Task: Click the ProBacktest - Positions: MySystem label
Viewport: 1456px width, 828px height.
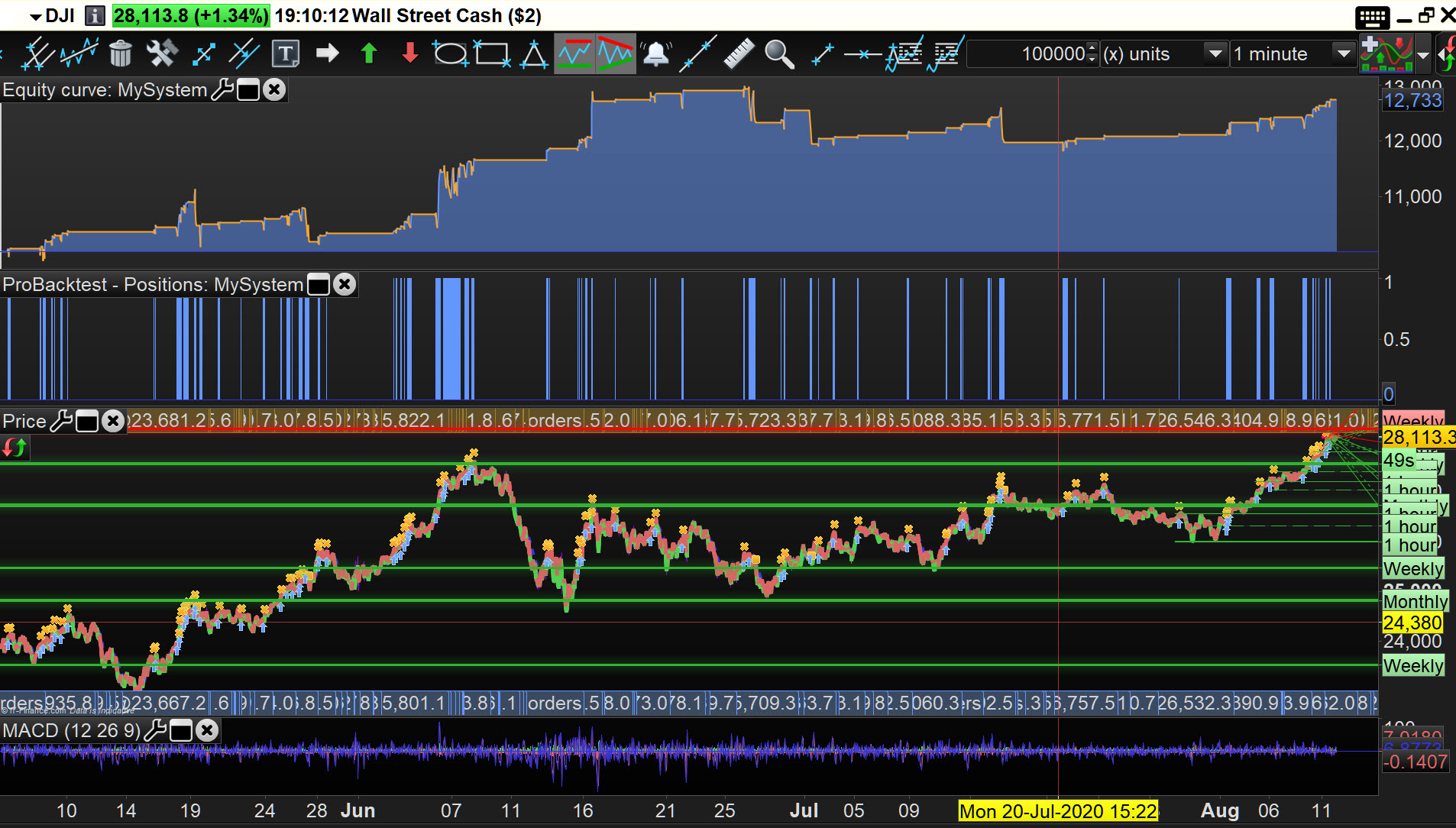Action: click(x=153, y=285)
